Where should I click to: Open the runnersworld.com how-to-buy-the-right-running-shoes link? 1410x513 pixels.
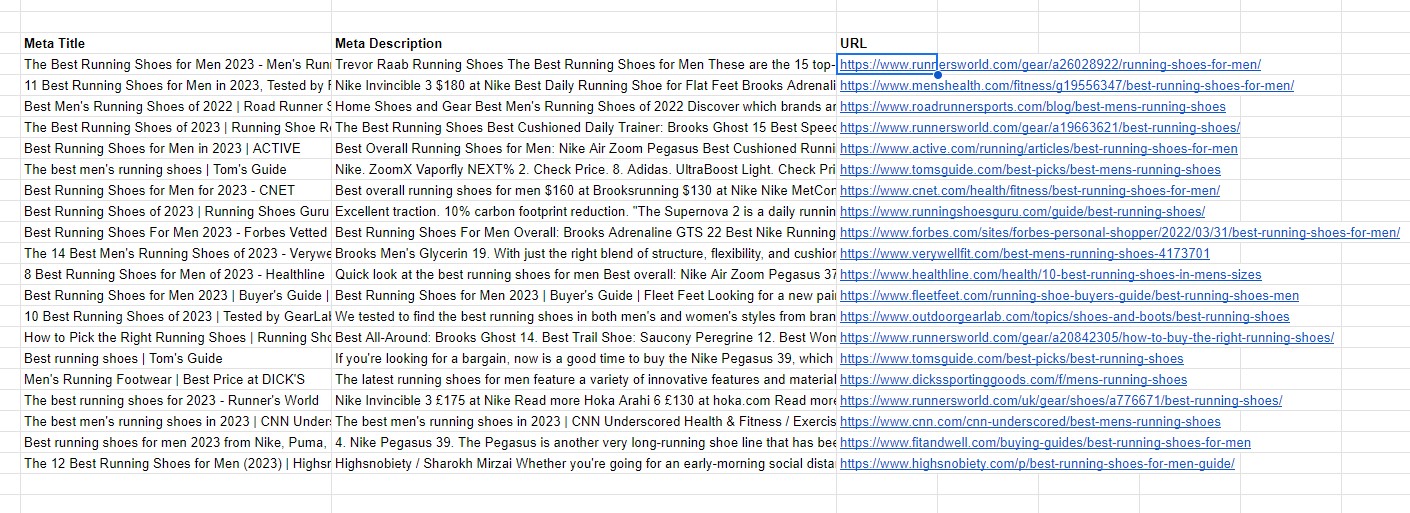(1087, 338)
